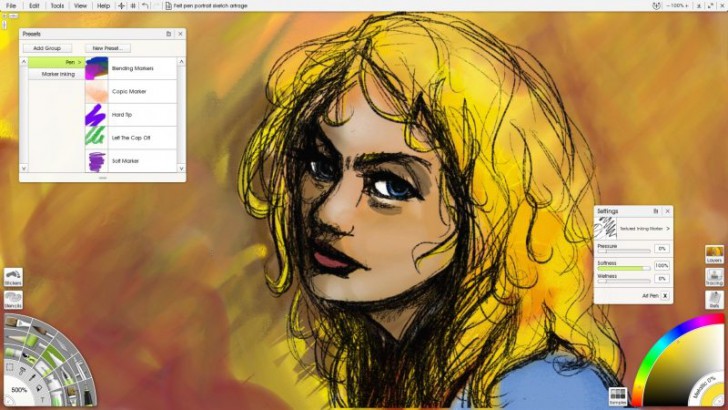Click the preset list scroll up arrow
The width and height of the screenshot is (728, 410).
tap(182, 61)
